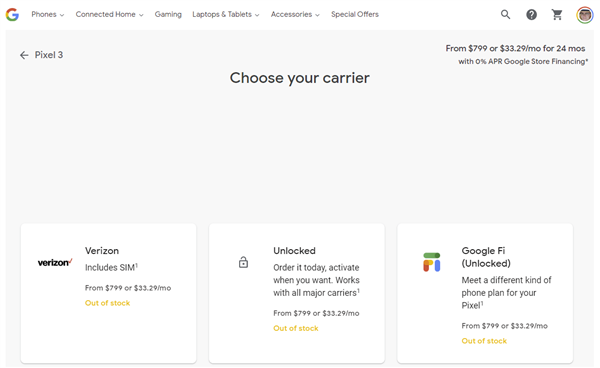Expand the Accessories dropdown menu
The image size is (600, 368).
[x=295, y=15]
